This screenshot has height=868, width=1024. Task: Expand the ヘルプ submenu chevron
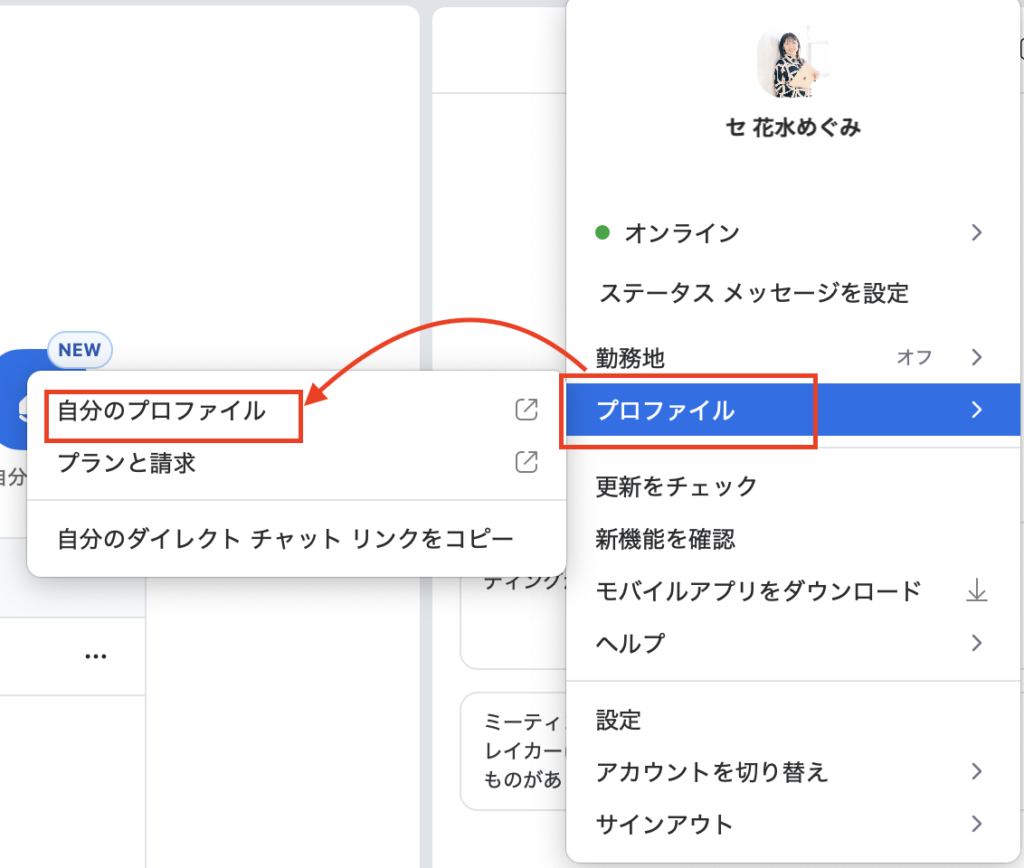(x=976, y=642)
